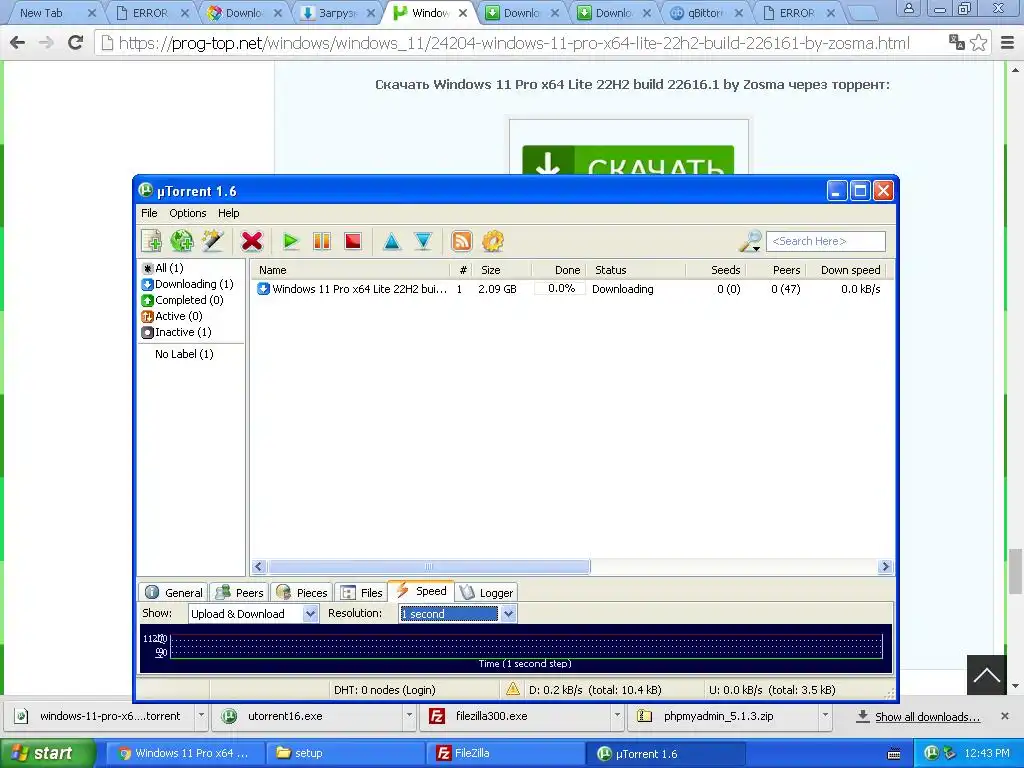Select the Active (0) category

[172, 316]
